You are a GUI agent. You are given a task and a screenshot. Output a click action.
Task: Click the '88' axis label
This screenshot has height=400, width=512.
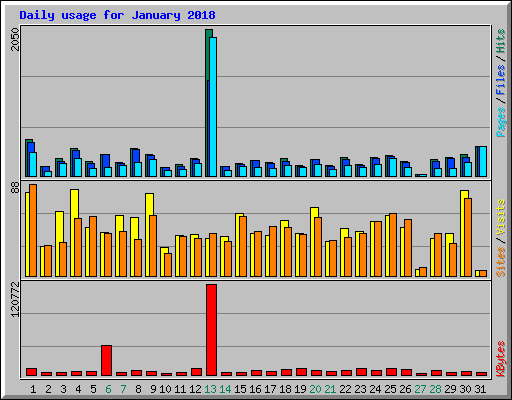[x=15, y=188]
